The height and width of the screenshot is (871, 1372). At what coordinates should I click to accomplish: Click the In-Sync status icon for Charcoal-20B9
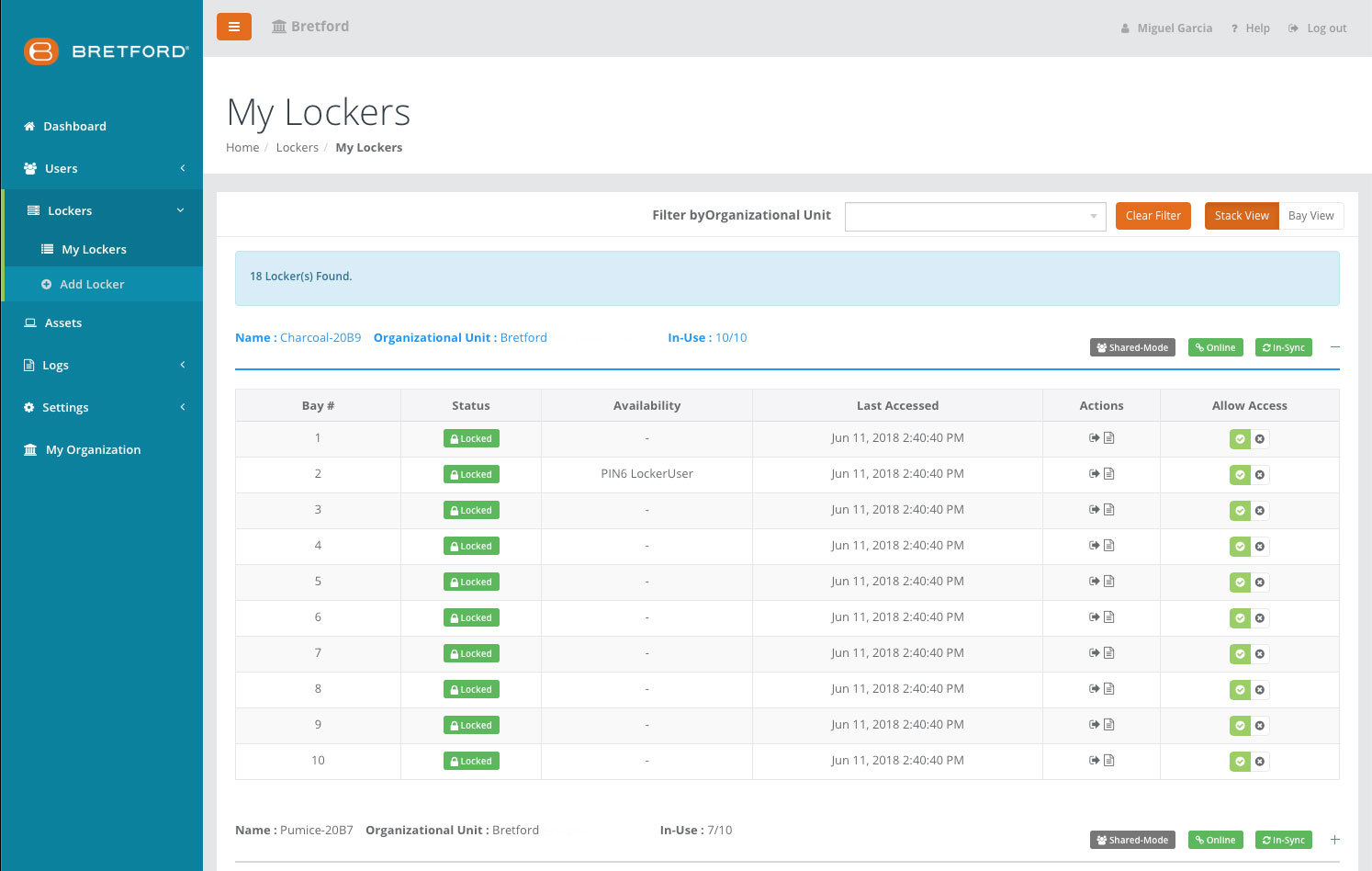1283,346
